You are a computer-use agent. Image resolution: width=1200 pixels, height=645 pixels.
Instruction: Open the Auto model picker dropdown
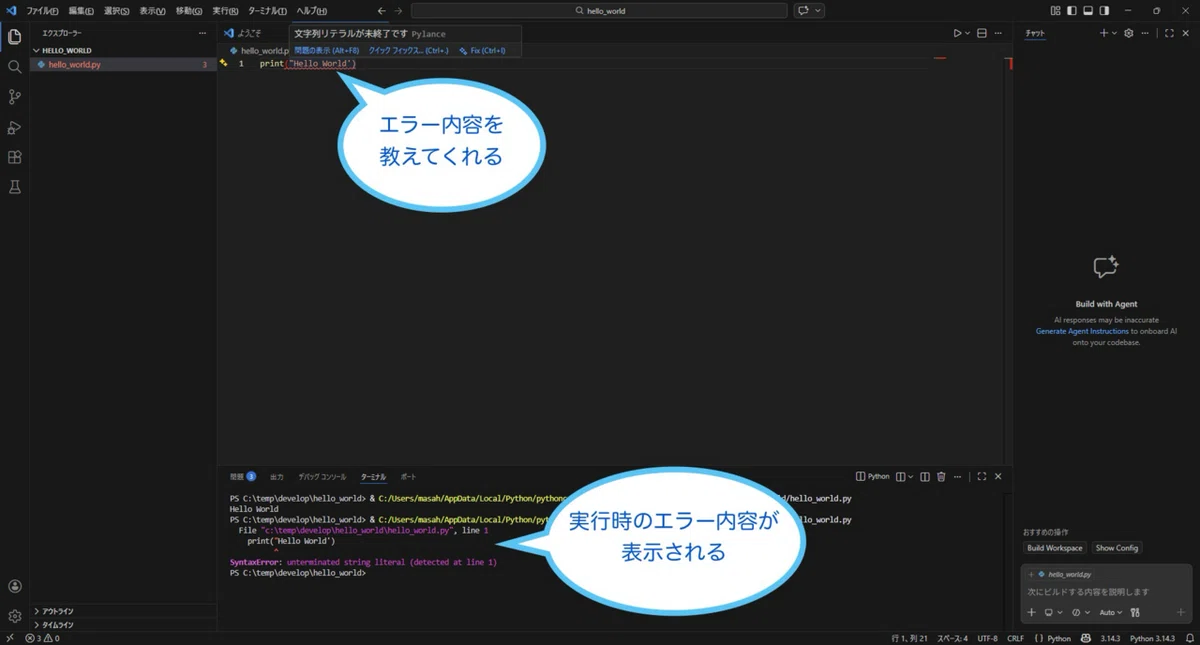[1111, 613]
